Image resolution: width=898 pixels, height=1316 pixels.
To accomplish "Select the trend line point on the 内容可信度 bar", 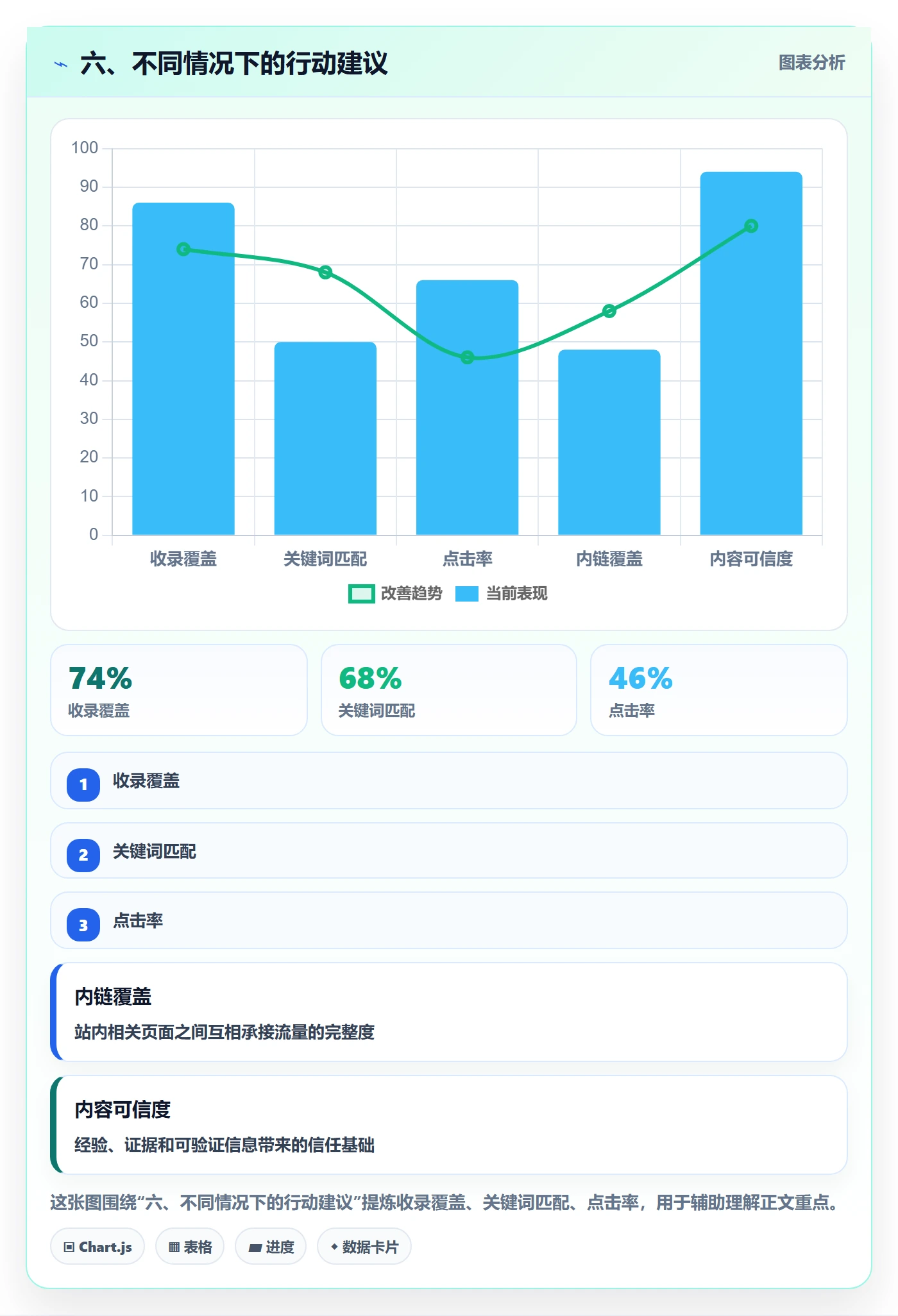I will coord(751,226).
